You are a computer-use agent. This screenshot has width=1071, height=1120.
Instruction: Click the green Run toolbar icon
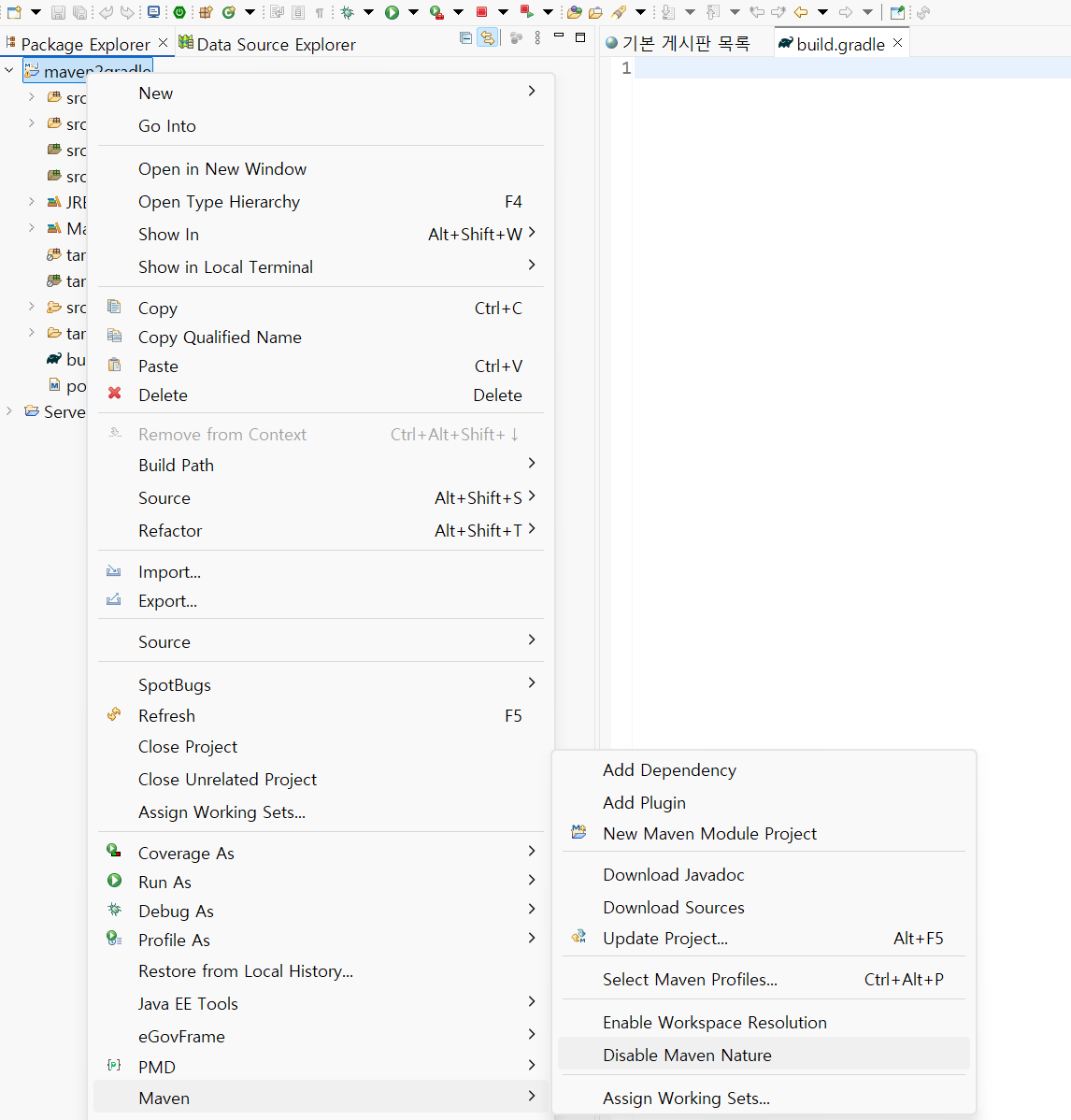tap(393, 12)
